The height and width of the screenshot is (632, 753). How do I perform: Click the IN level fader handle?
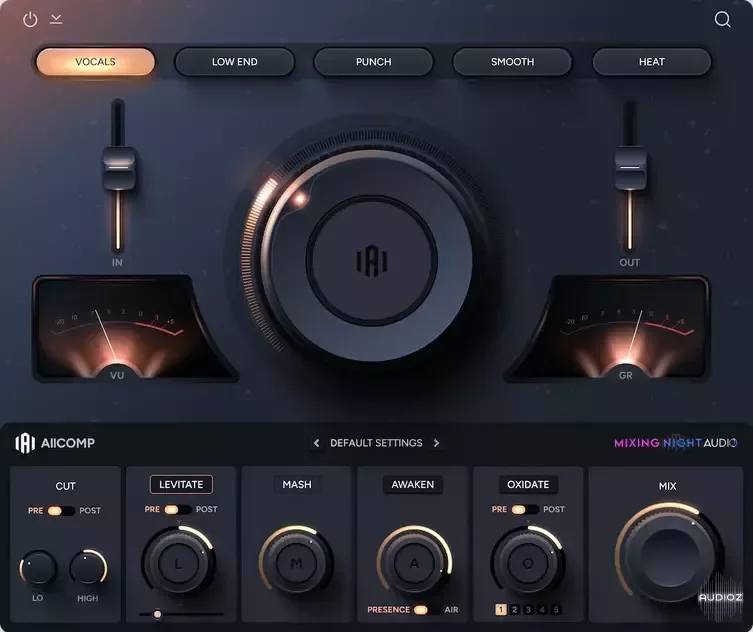(x=119, y=169)
